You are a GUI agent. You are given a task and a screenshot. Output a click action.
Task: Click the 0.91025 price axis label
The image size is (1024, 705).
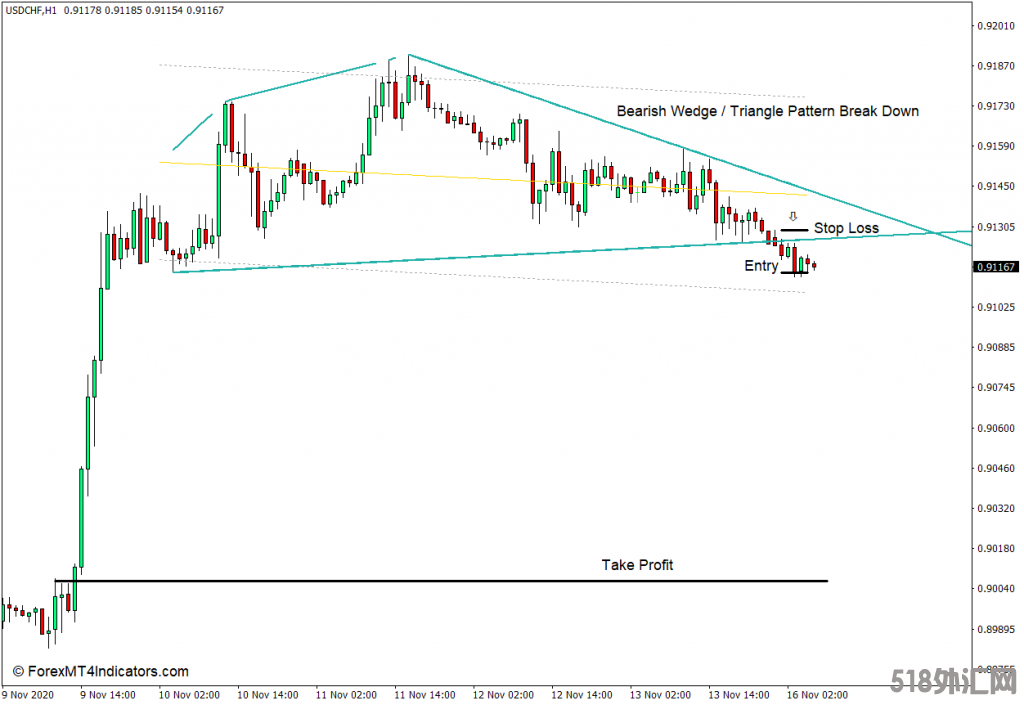[x=996, y=307]
